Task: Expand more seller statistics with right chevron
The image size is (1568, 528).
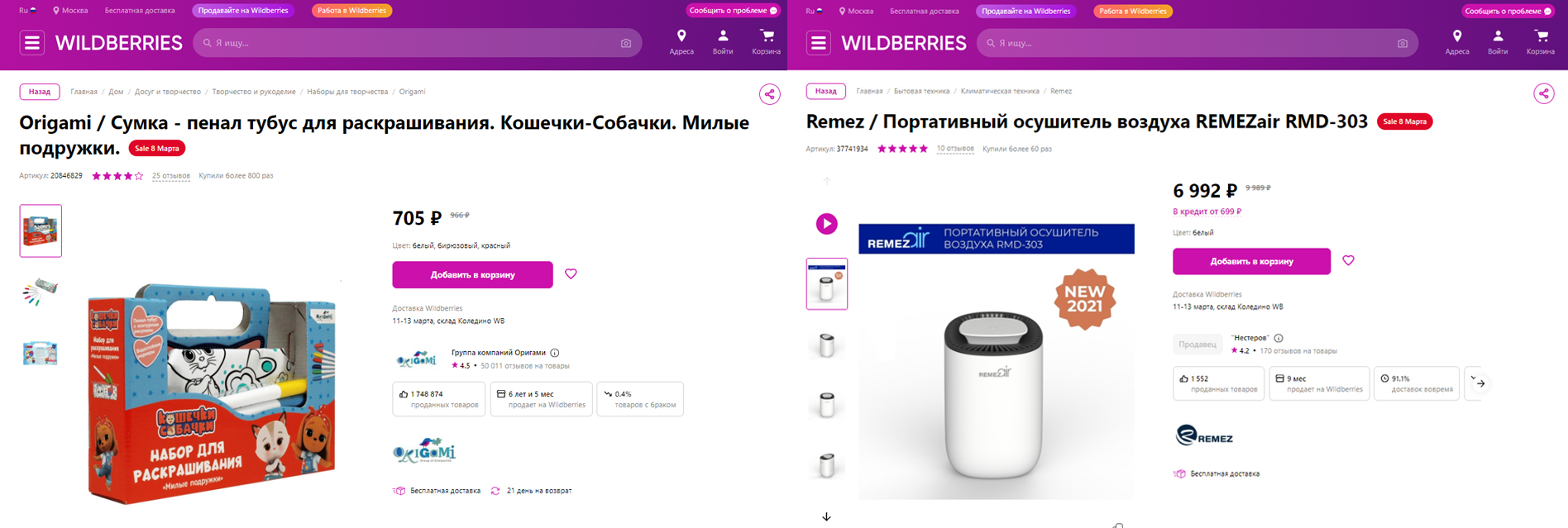Action: click(1479, 383)
